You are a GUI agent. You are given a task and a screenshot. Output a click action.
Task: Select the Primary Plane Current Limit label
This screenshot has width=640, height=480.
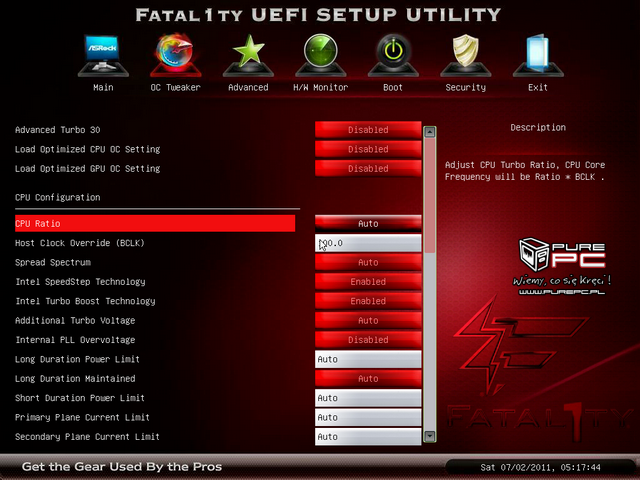pyautogui.click(x=82, y=418)
